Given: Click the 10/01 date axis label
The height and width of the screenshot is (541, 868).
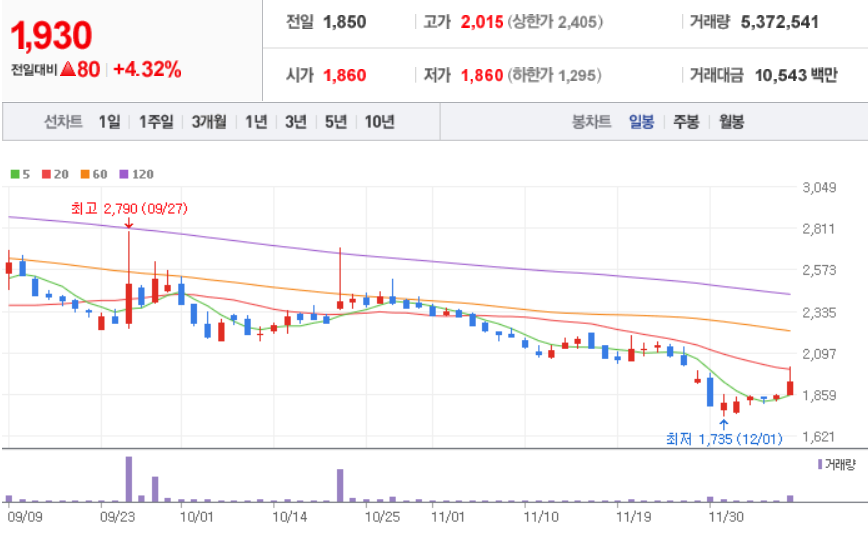Looking at the screenshot, I should (197, 517).
